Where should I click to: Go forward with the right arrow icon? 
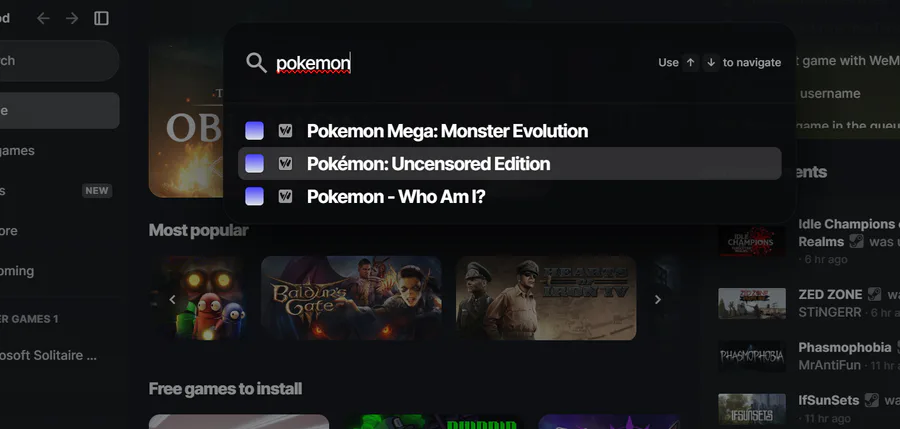pyautogui.click(x=72, y=18)
